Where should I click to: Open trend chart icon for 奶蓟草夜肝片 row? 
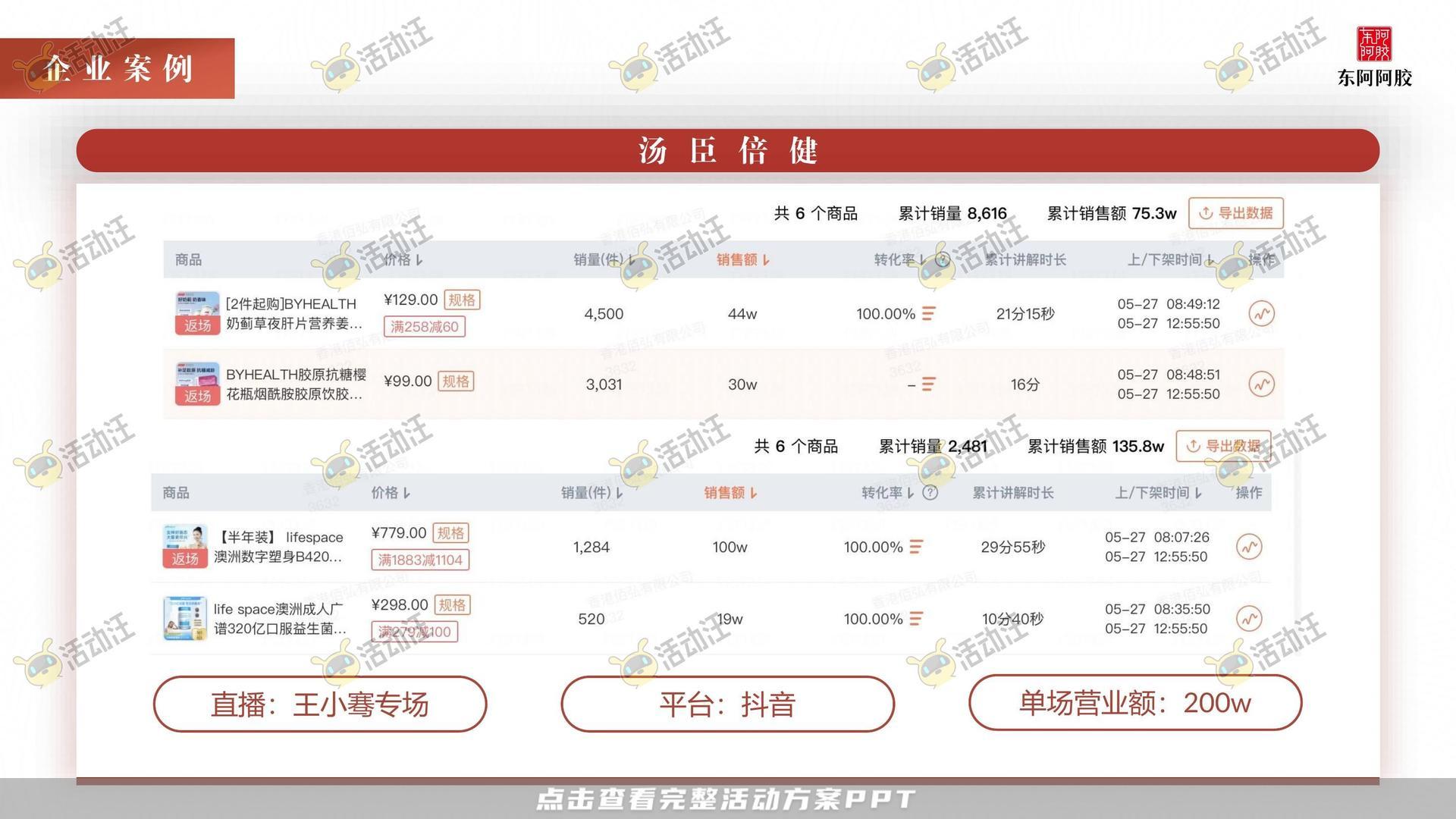pos(1262,313)
